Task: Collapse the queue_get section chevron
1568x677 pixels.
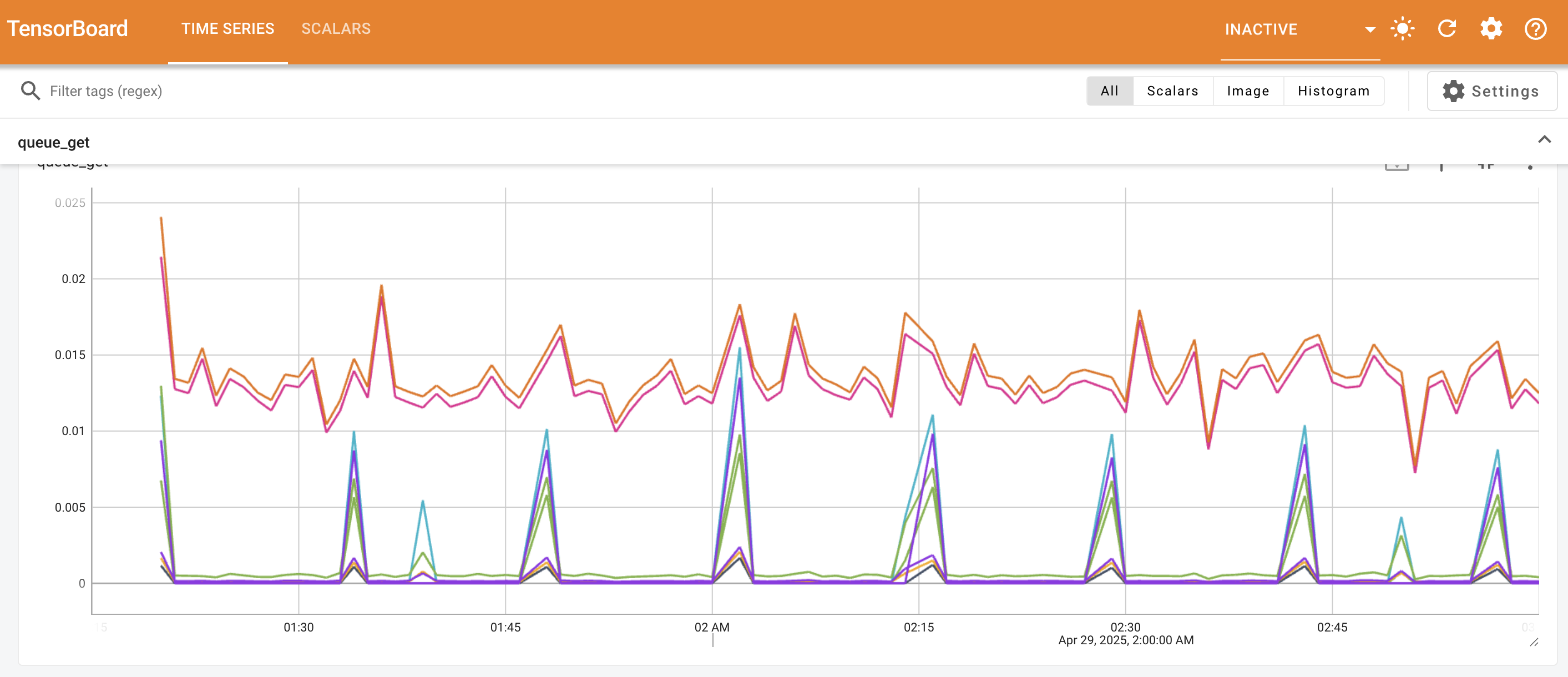Action: [x=1545, y=140]
